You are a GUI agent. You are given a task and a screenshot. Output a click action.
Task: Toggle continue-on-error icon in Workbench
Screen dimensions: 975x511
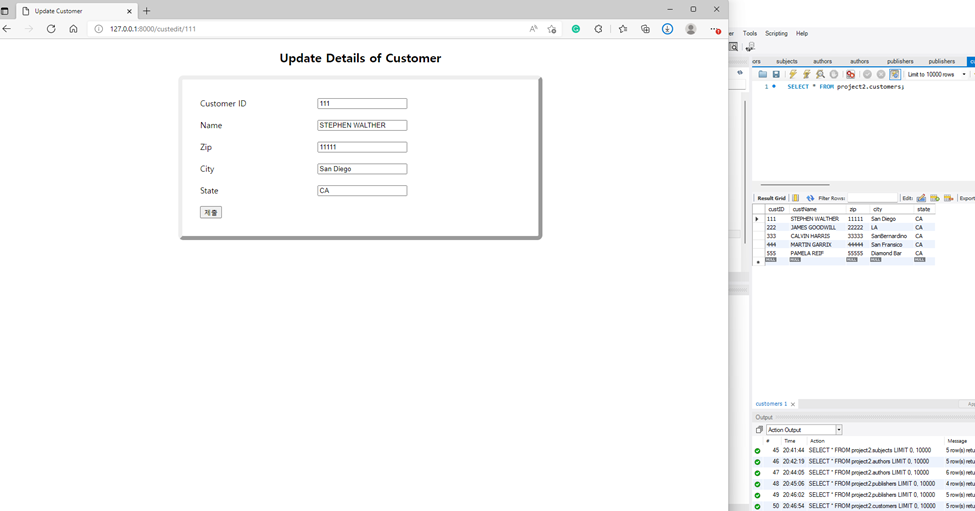click(x=851, y=74)
